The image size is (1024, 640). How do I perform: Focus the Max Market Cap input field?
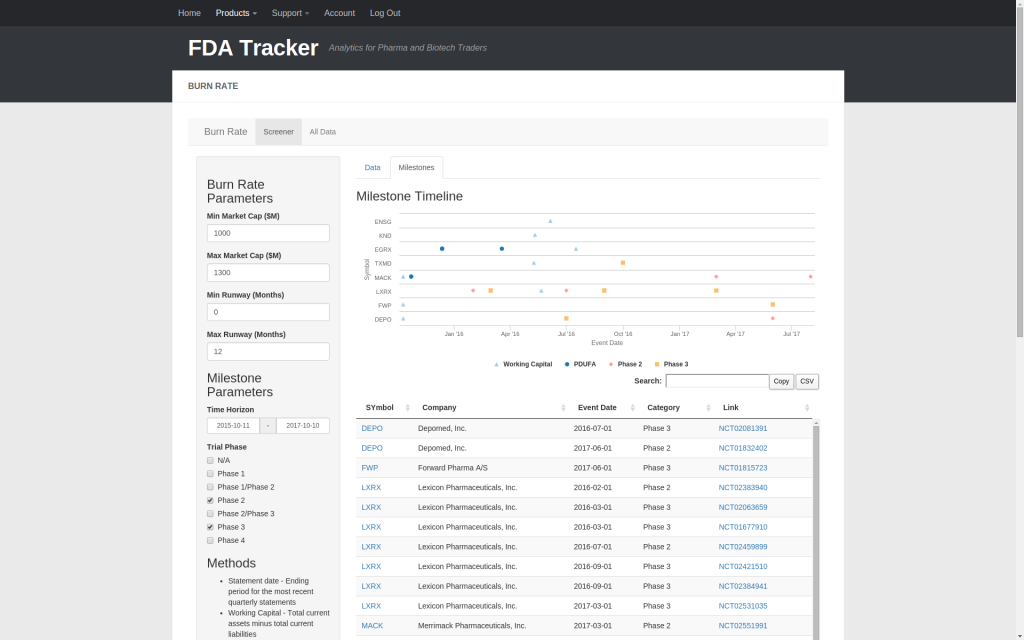coord(268,272)
